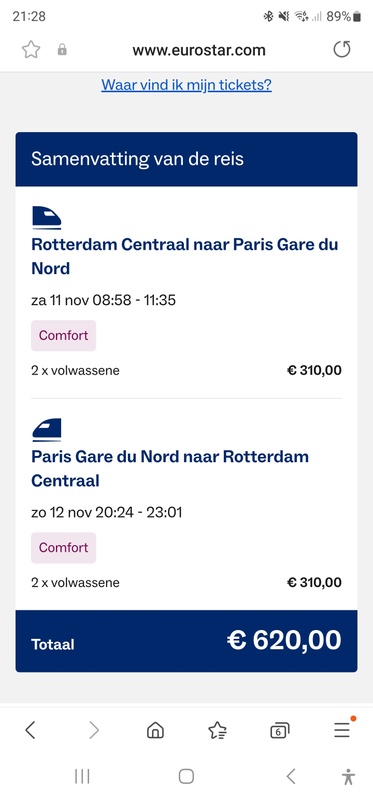Select Rotterdam Centraal naar Paris heading
Screen dimensions: 373x800
[x=185, y=256]
